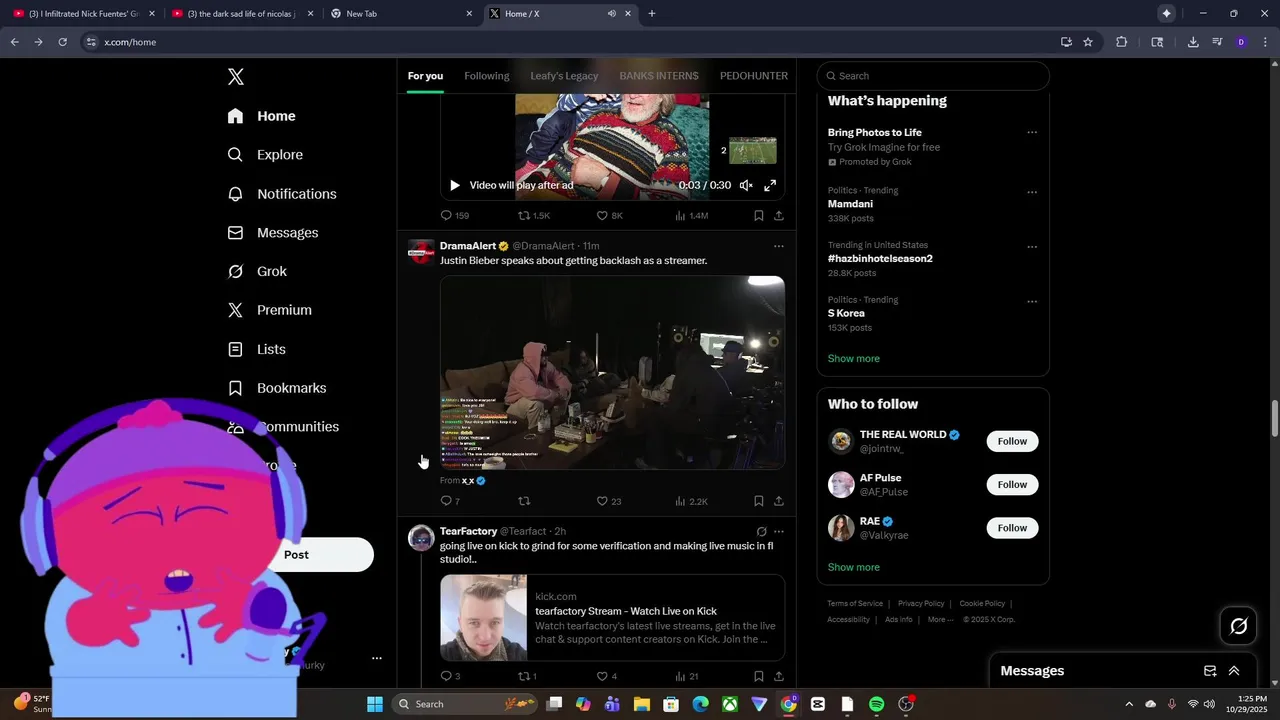This screenshot has width=1280, height=720.
Task: View DramaAlert post 2.2K views analytics
Action: click(x=691, y=502)
